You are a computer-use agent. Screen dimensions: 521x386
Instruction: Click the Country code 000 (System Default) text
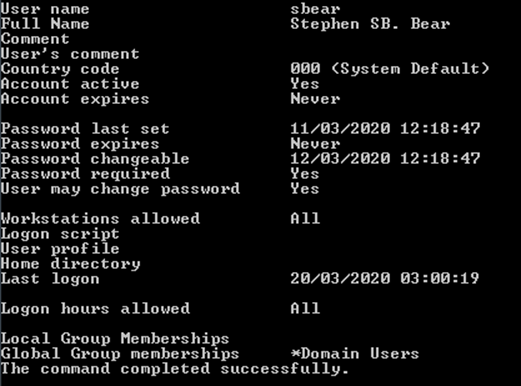coord(390,69)
